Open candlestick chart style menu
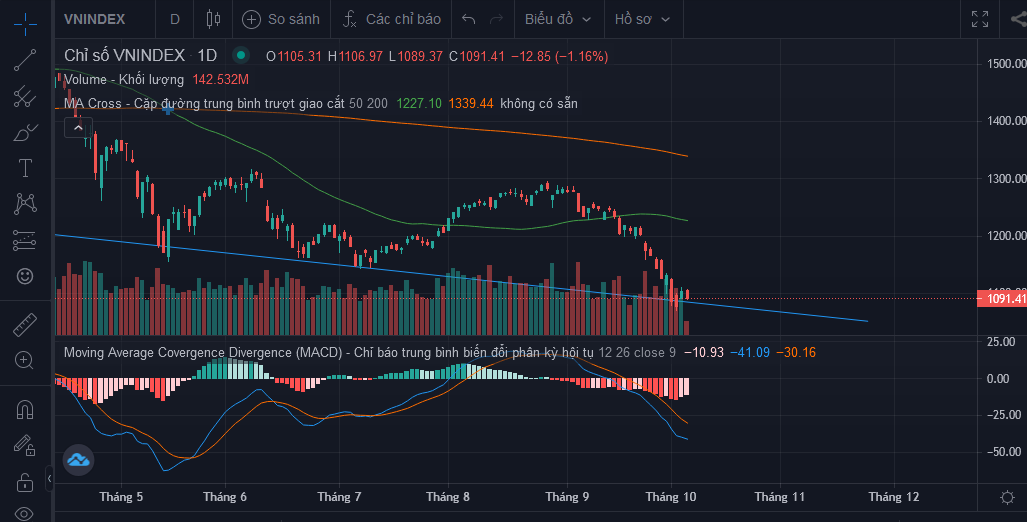1027x522 pixels. (x=211, y=19)
